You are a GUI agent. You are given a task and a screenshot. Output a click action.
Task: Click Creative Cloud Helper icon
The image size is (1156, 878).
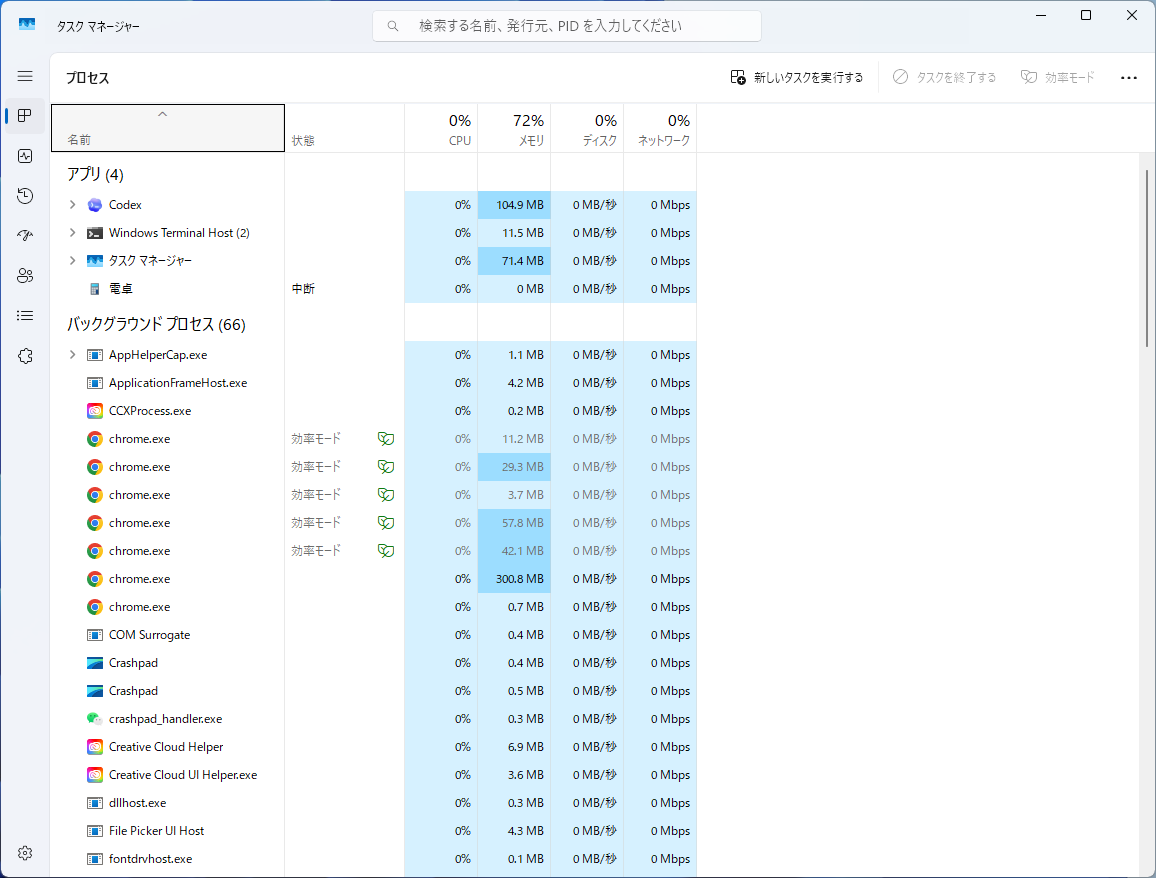95,747
